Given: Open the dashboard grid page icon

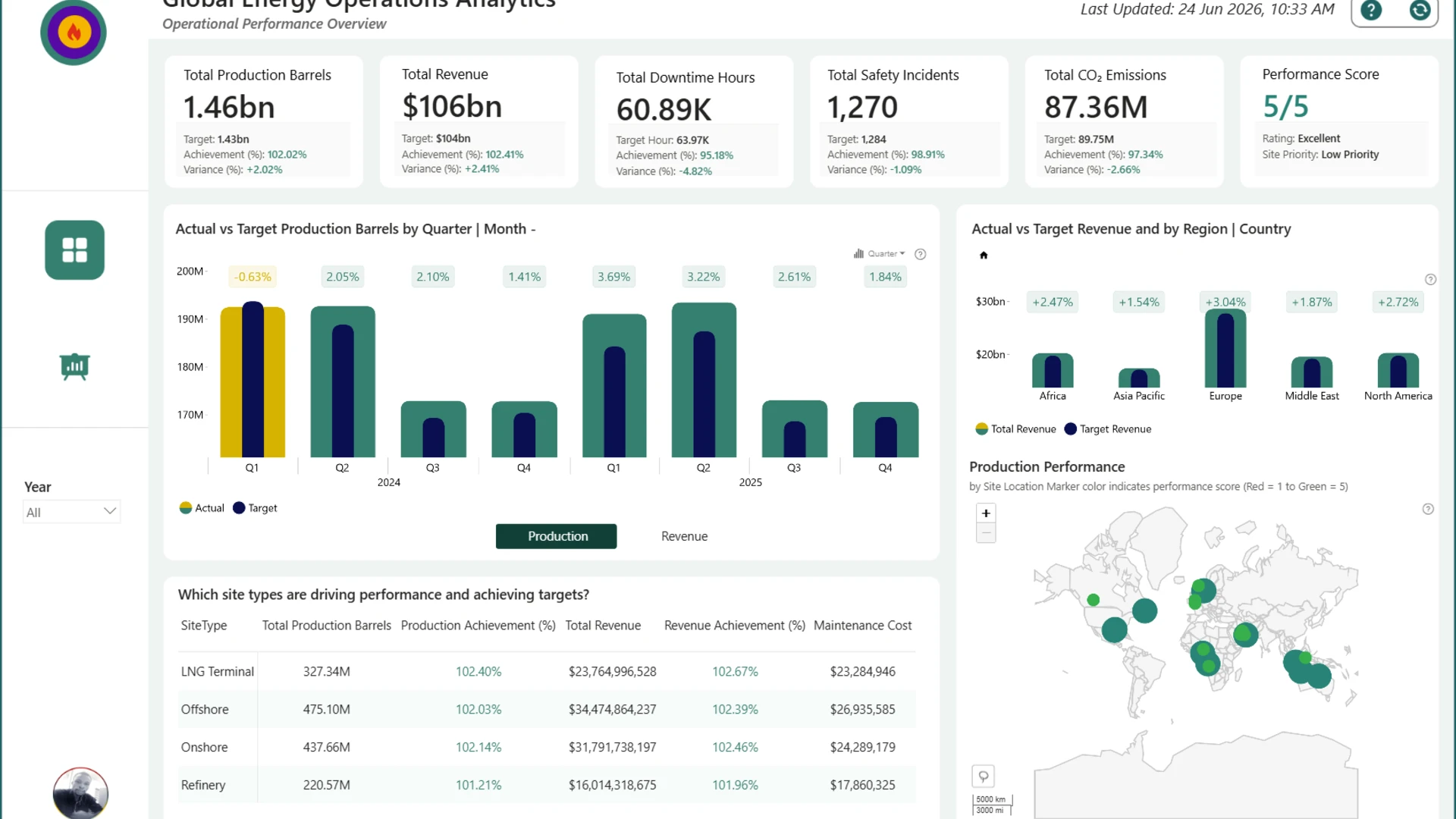Looking at the screenshot, I should point(74,250).
